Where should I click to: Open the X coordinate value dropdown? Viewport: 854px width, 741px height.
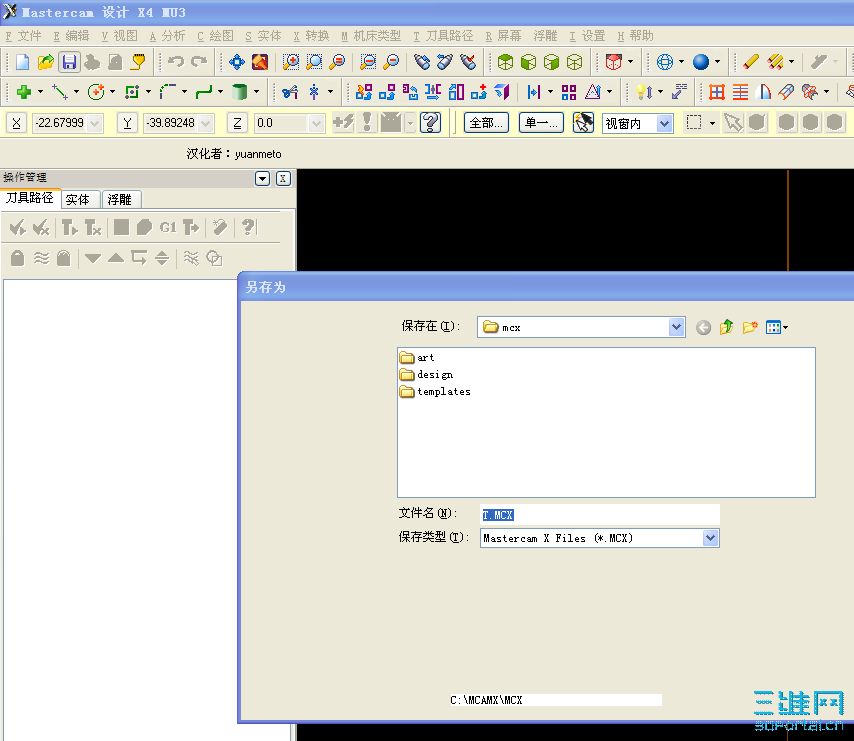[95, 124]
